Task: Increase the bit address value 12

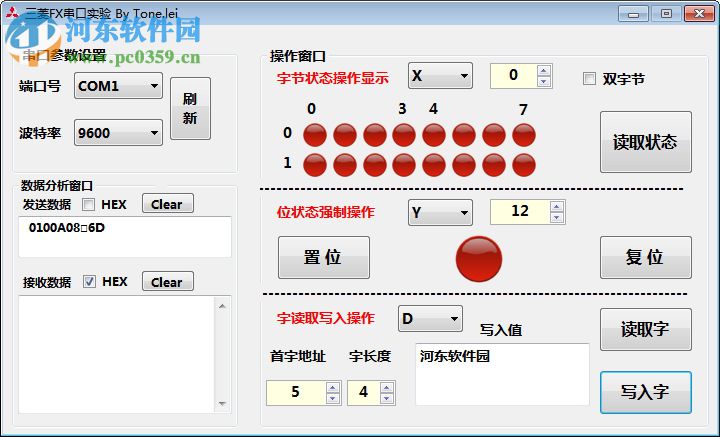Action: 557,207
